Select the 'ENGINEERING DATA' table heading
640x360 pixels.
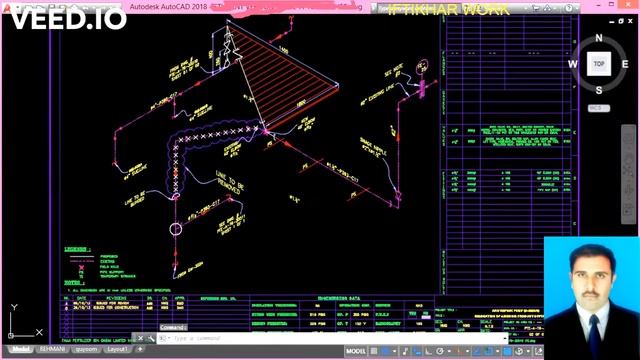click(338, 298)
